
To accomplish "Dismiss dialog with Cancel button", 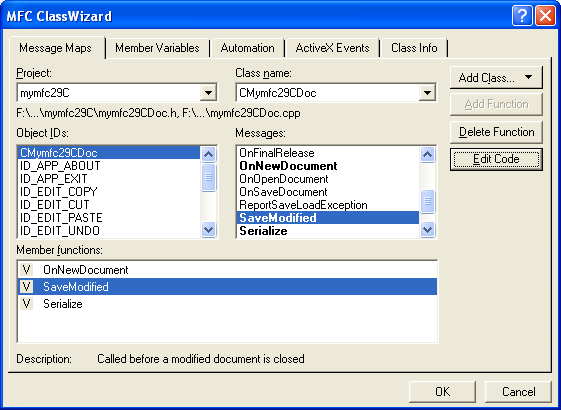I will click(x=518, y=391).
